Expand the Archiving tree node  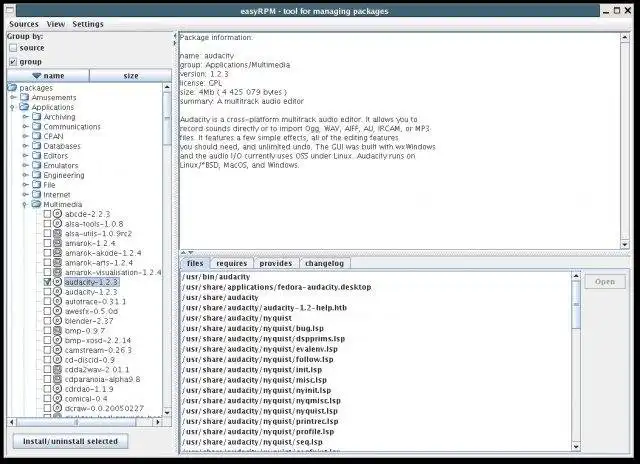coord(25,117)
